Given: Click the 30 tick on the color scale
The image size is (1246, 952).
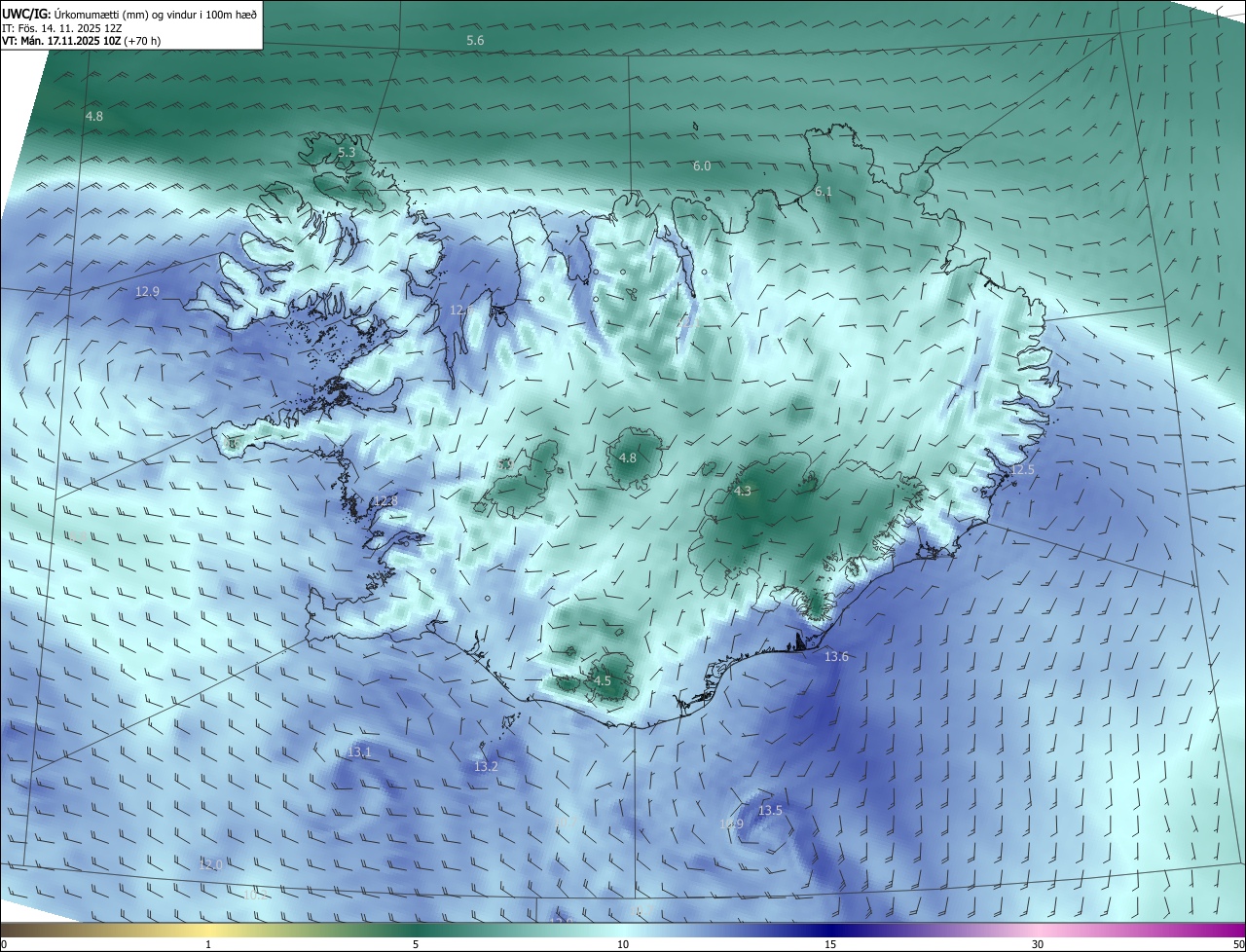Looking at the screenshot, I should [x=1038, y=944].
